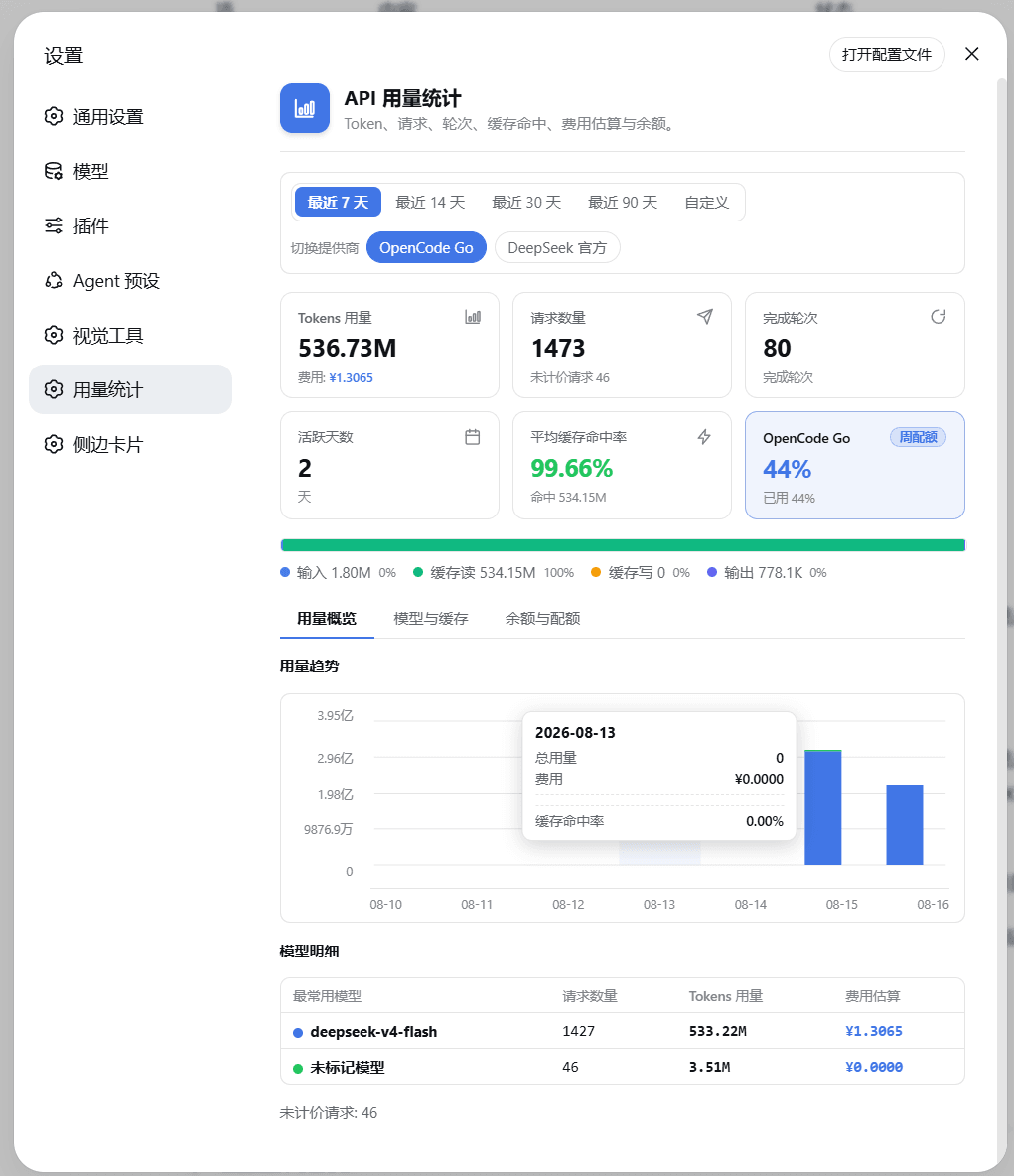Open 通用设置 settings page

[130, 116]
